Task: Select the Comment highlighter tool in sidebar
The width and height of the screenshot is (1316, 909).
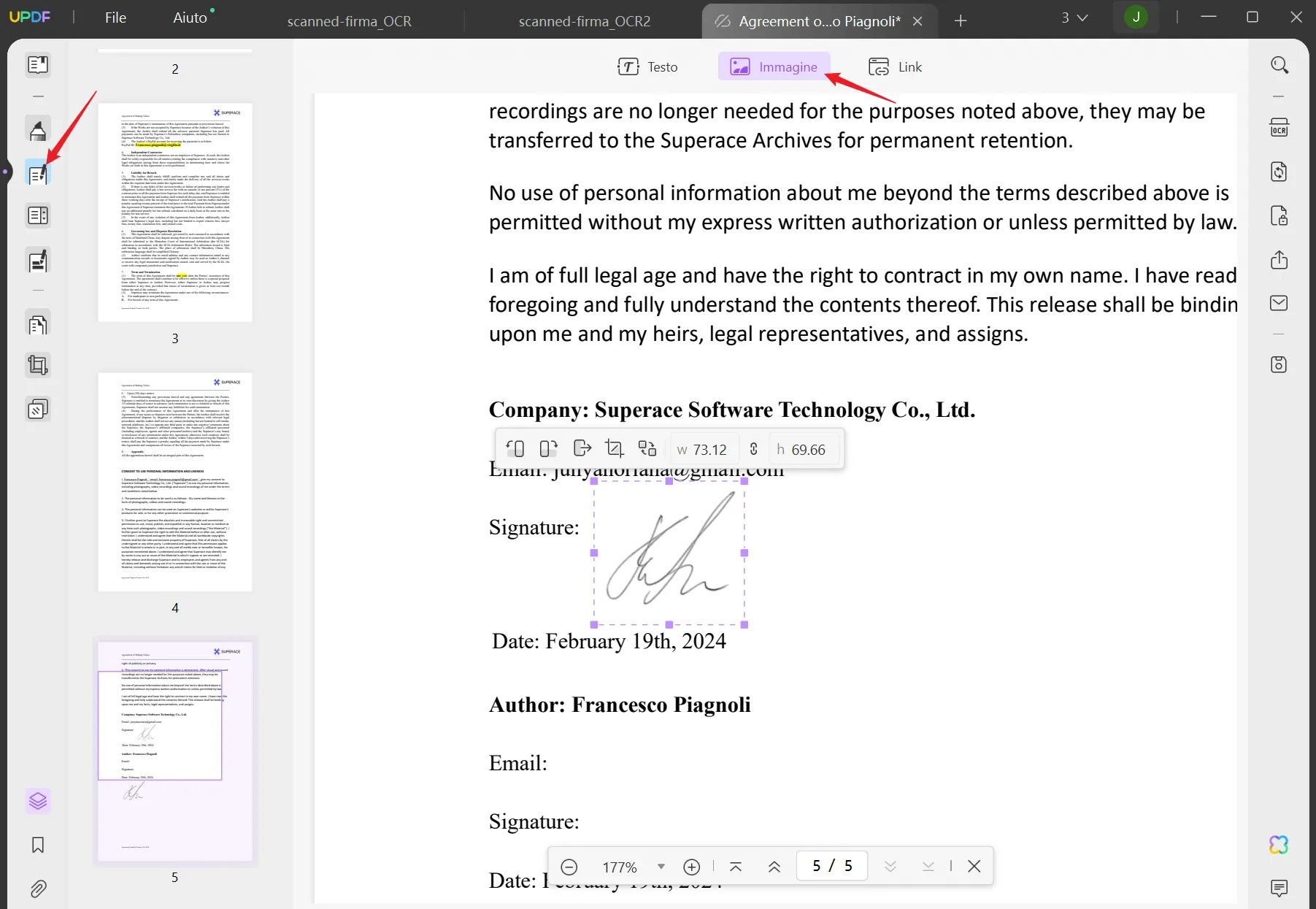Action: pyautogui.click(x=38, y=131)
